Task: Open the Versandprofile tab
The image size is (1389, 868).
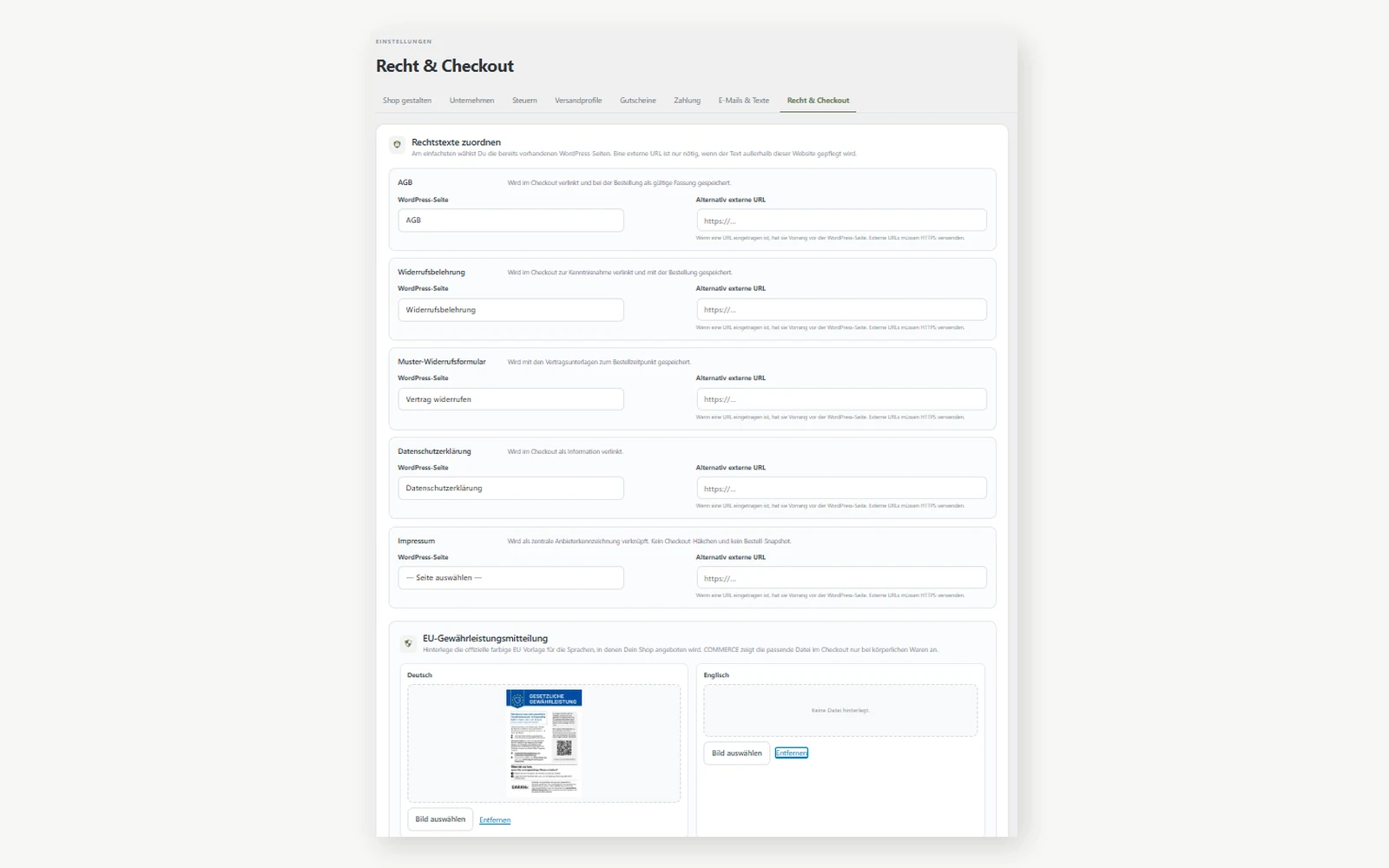Action: pos(578,101)
